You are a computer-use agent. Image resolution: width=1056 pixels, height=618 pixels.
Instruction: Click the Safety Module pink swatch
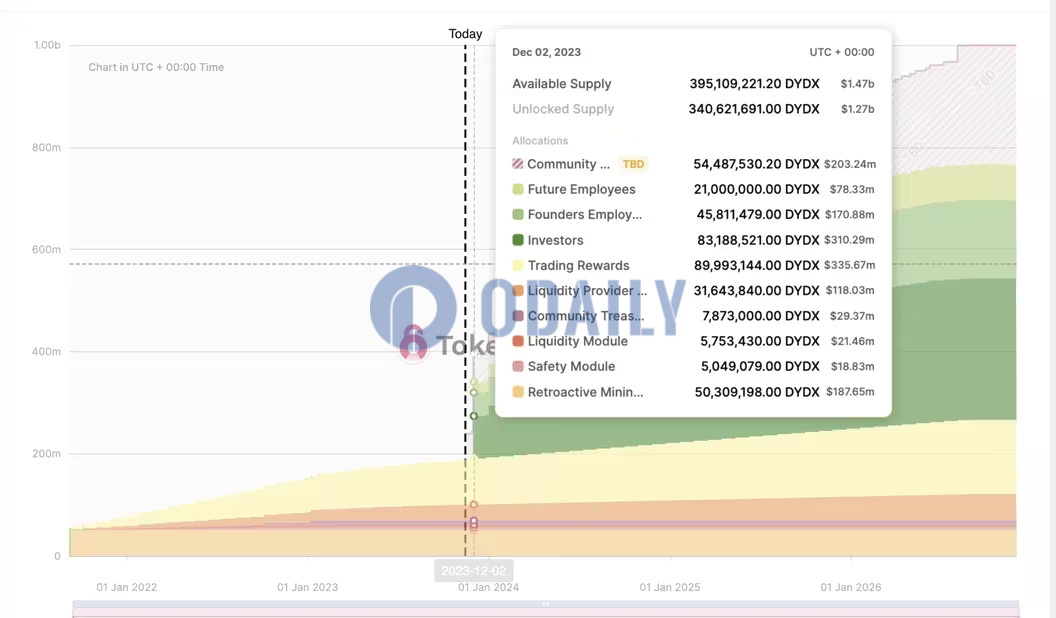point(518,366)
